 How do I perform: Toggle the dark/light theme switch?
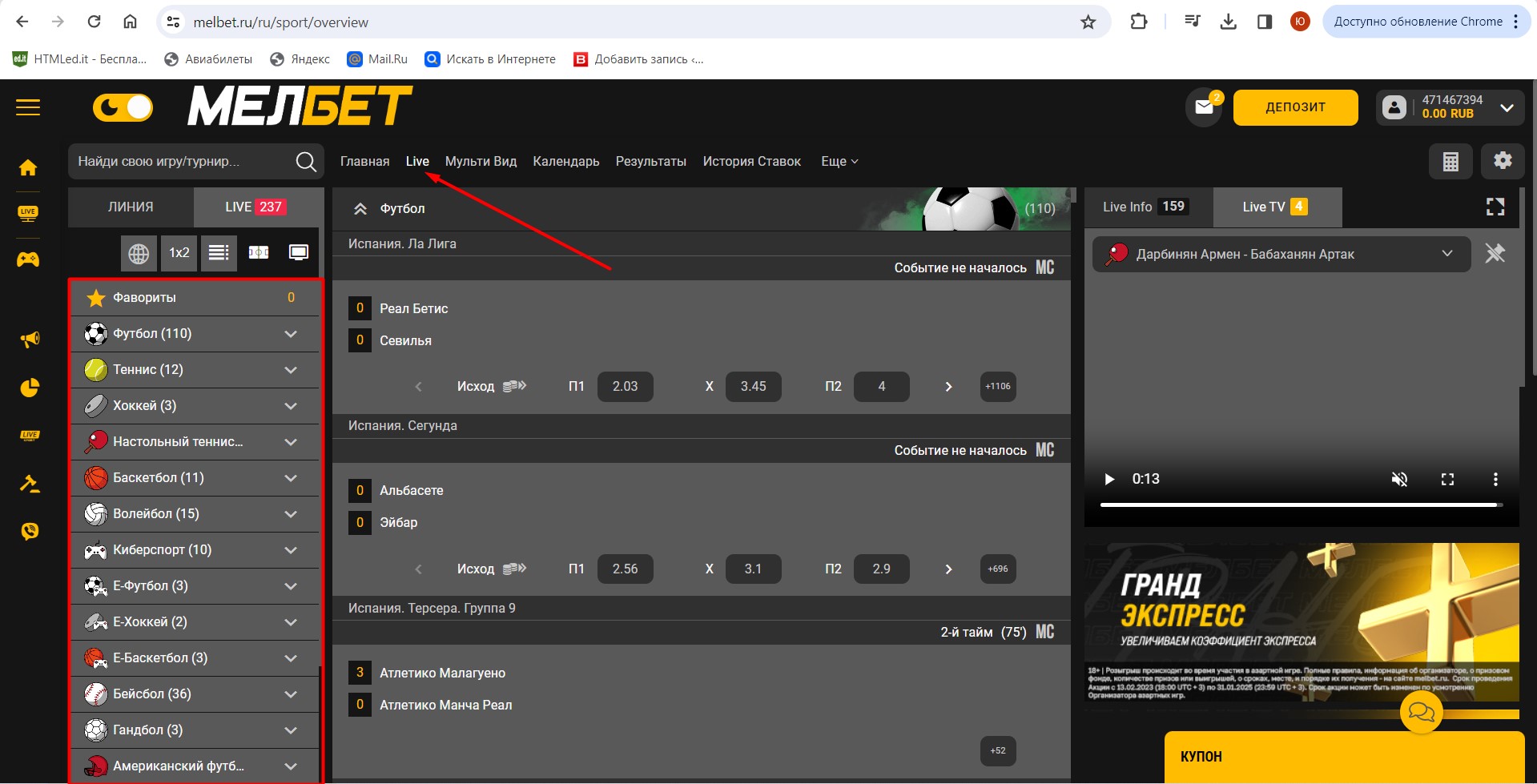coord(123,107)
